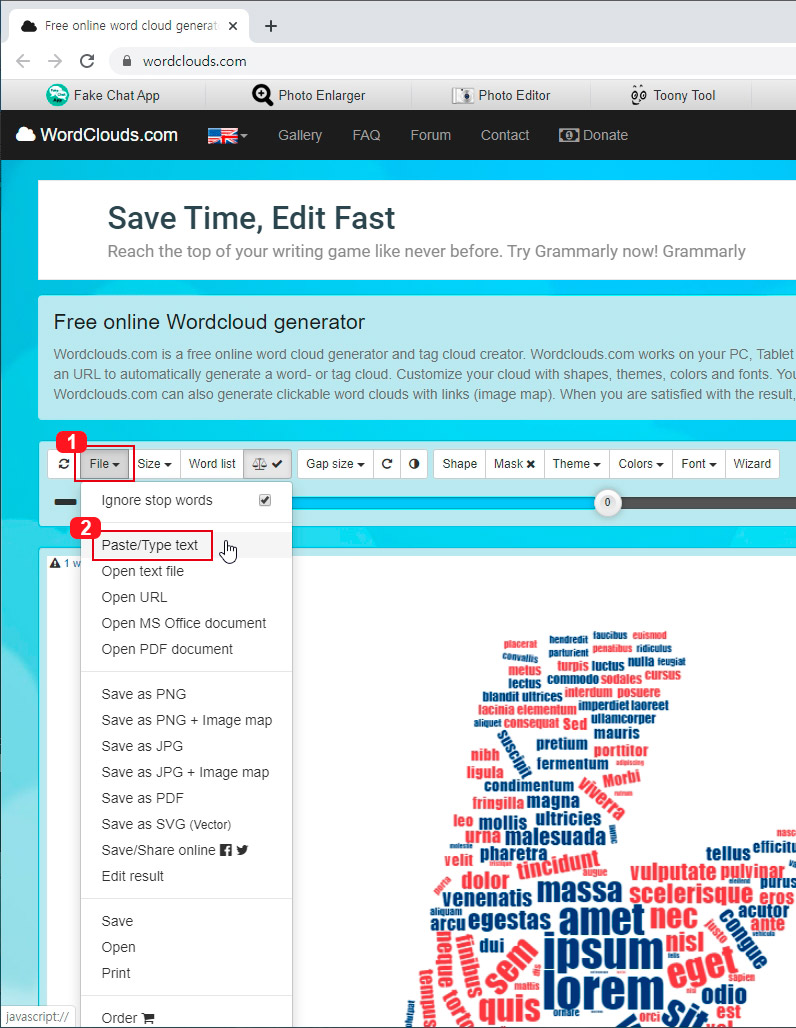This screenshot has height=1028, width=796.
Task: Click the Shape button
Action: [x=460, y=464]
